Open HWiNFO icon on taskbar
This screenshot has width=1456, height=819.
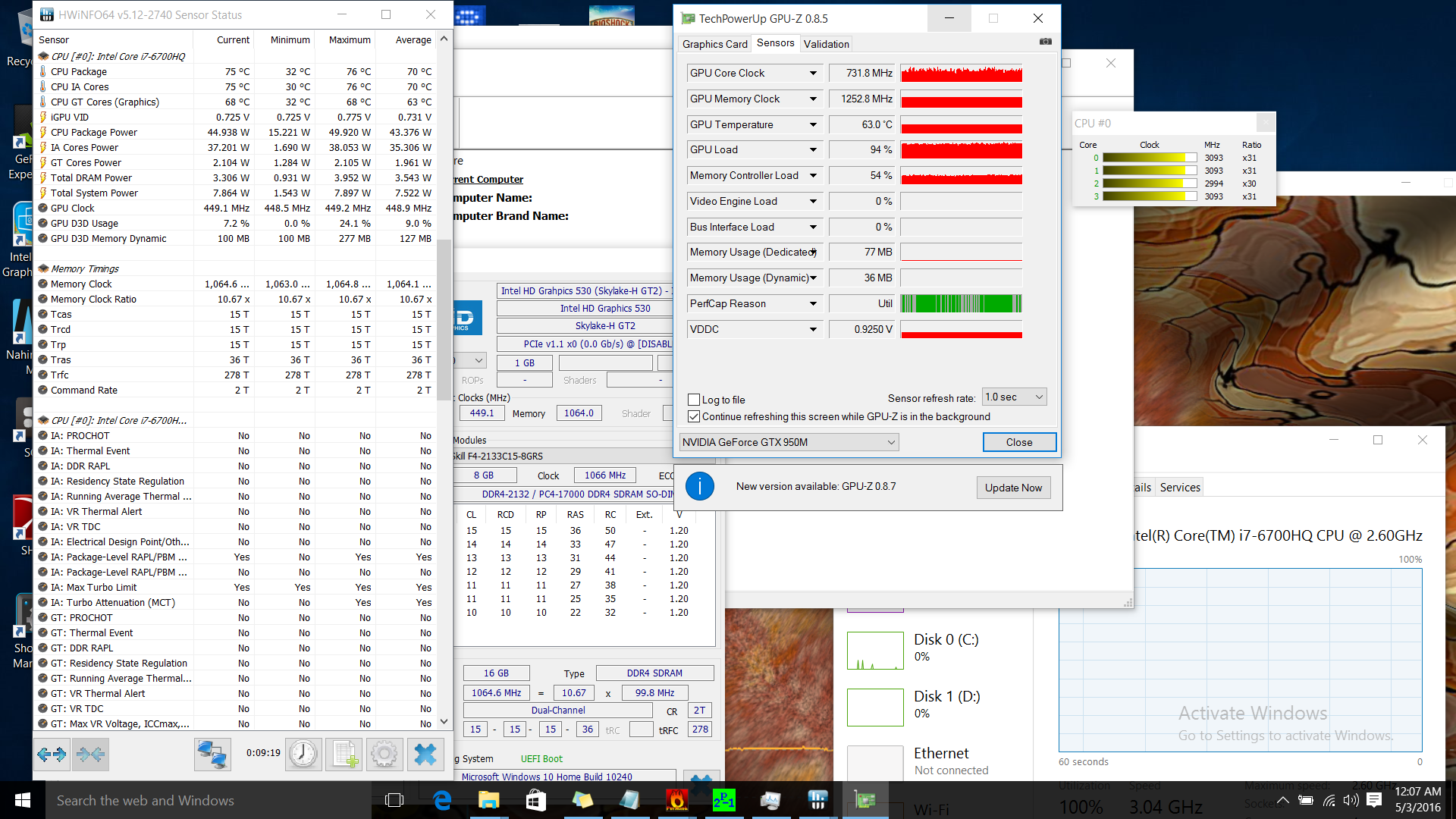(x=818, y=800)
